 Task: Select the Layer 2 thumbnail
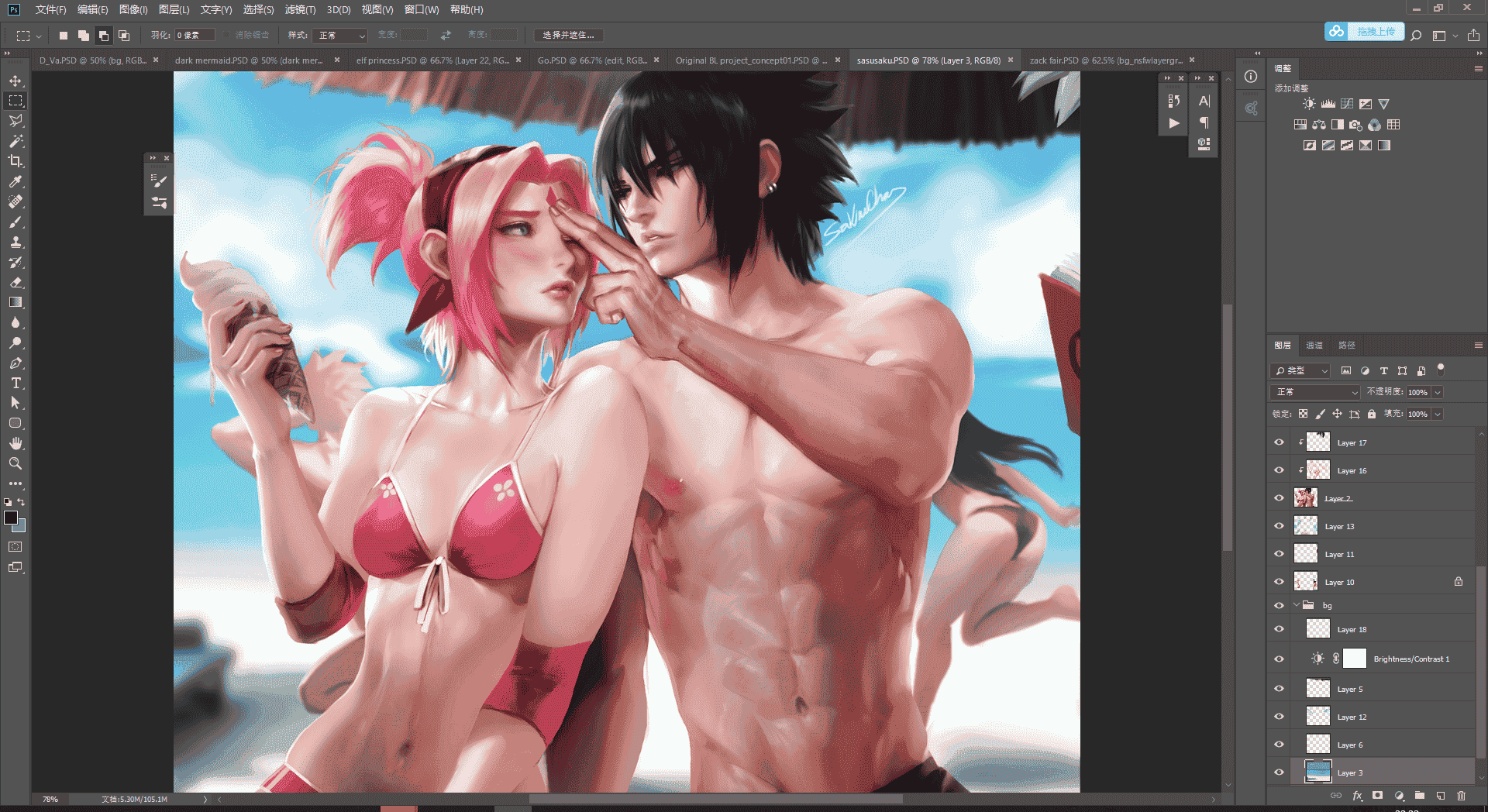pos(1306,497)
